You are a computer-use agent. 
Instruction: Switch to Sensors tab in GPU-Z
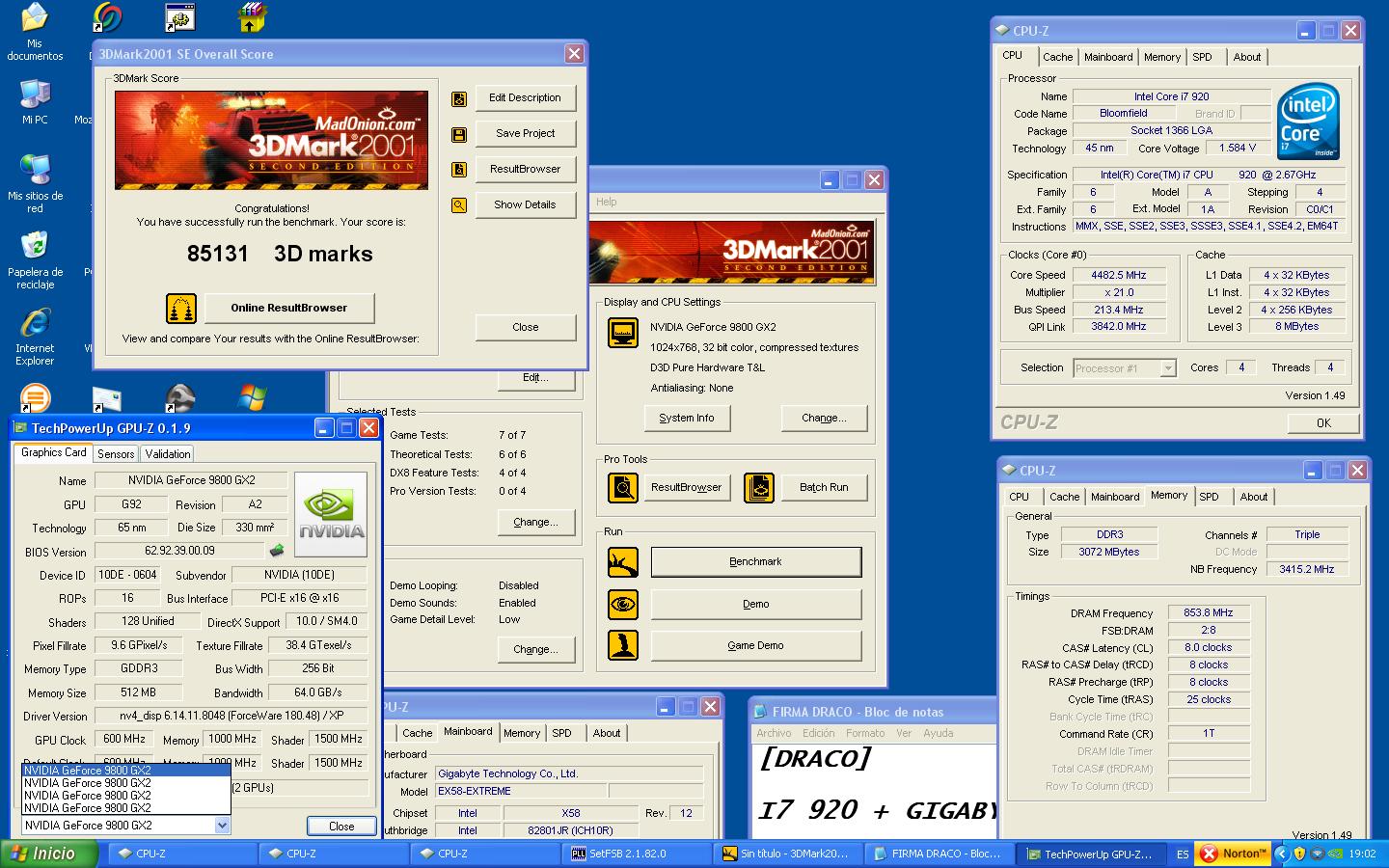(116, 454)
